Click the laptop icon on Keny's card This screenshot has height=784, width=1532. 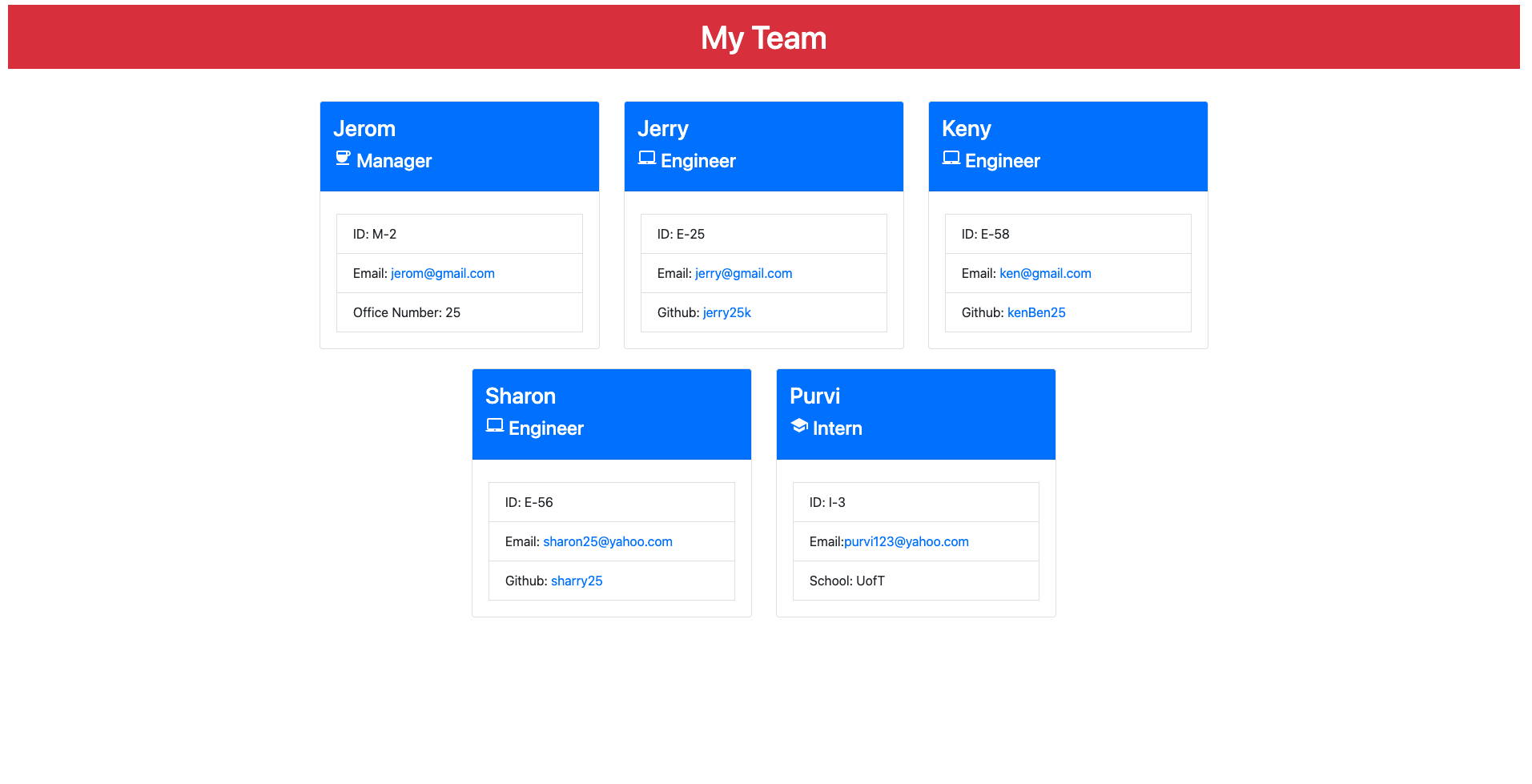click(951, 158)
